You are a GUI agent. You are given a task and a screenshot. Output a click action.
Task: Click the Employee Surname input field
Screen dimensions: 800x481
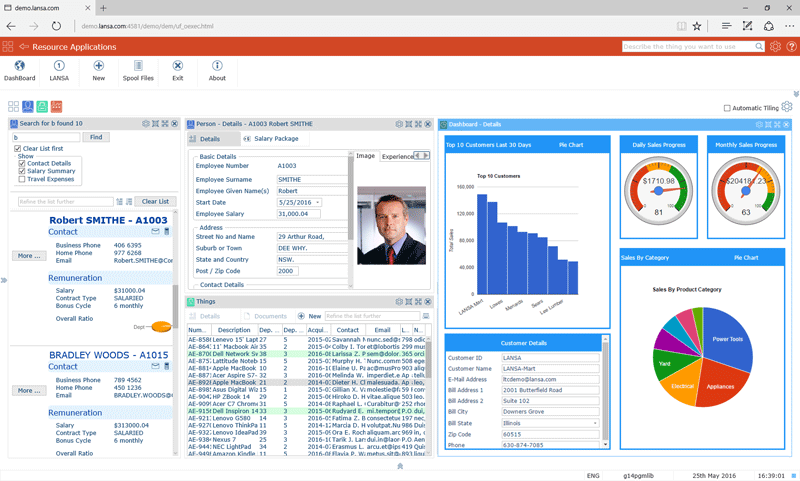point(311,180)
